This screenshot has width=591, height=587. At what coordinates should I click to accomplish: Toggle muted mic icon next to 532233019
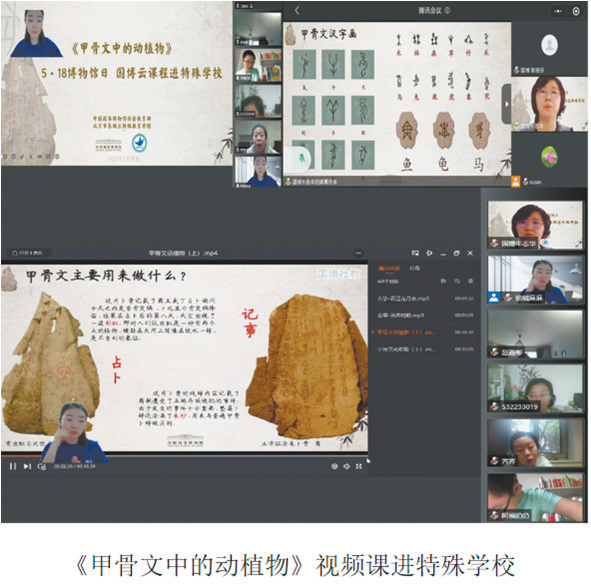tap(494, 407)
